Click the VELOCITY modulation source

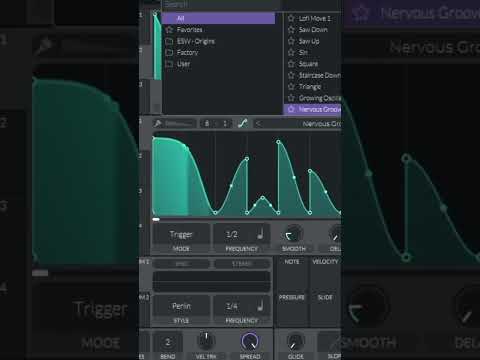[325, 262]
